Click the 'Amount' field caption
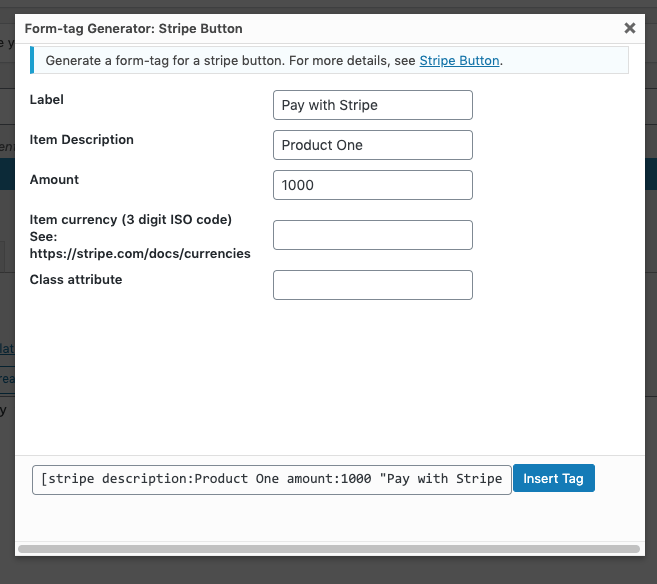The width and height of the screenshot is (657, 584). pyautogui.click(x=54, y=180)
